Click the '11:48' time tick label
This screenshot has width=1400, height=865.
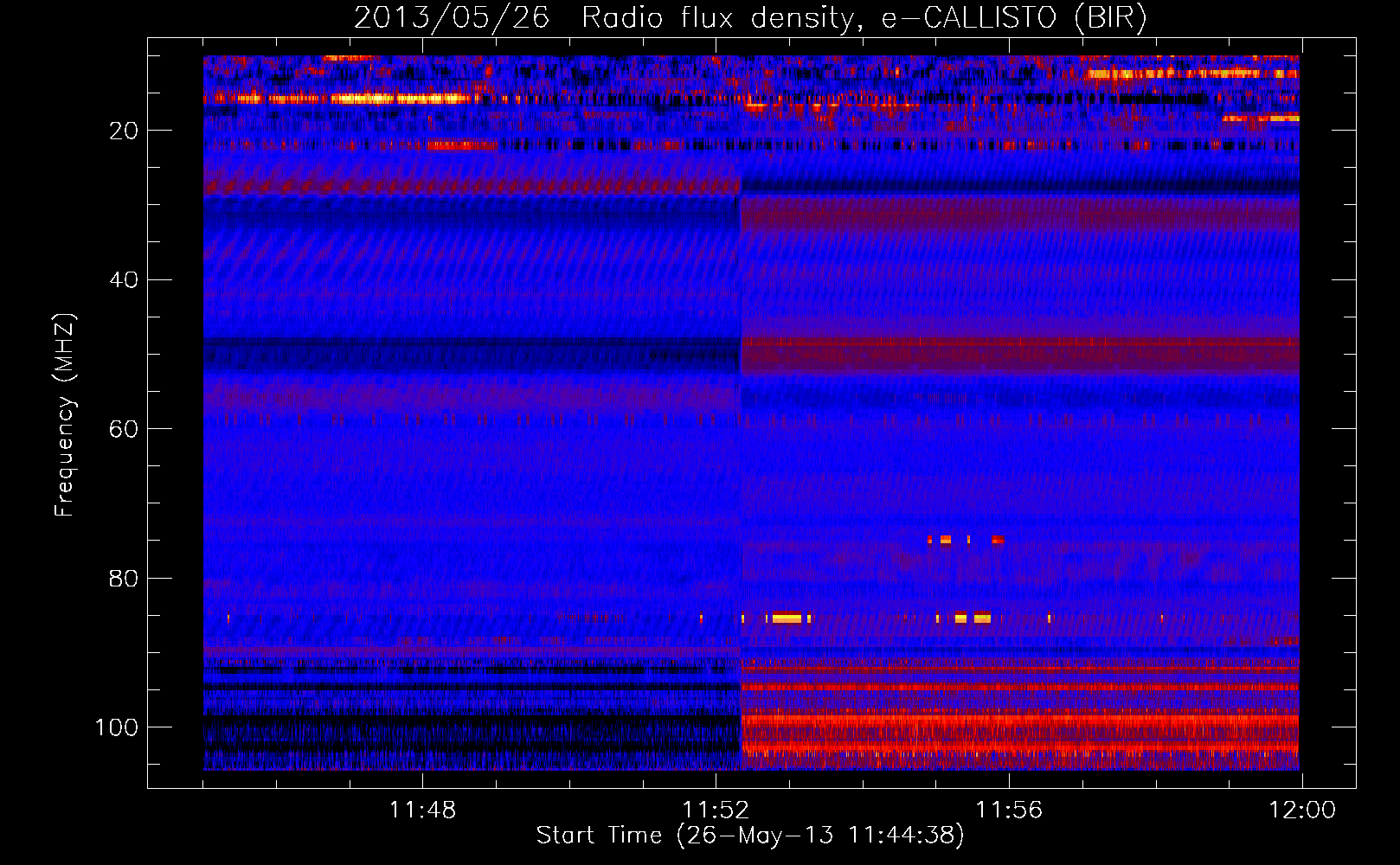[x=422, y=811]
